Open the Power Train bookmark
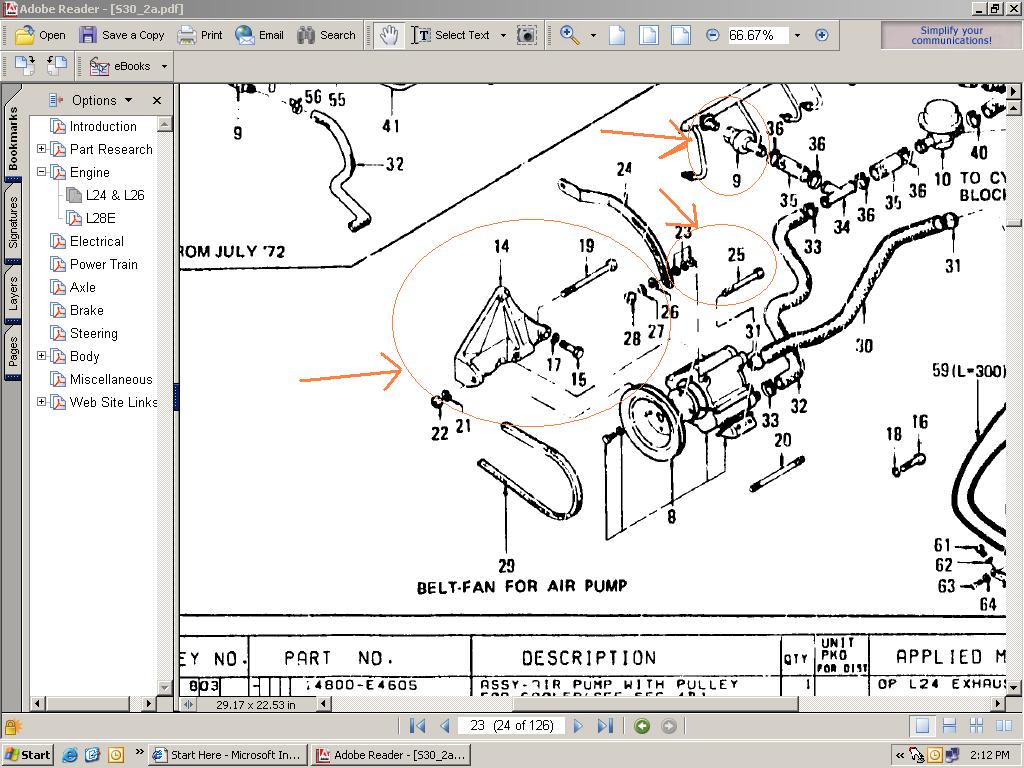1024x768 pixels. [x=104, y=264]
